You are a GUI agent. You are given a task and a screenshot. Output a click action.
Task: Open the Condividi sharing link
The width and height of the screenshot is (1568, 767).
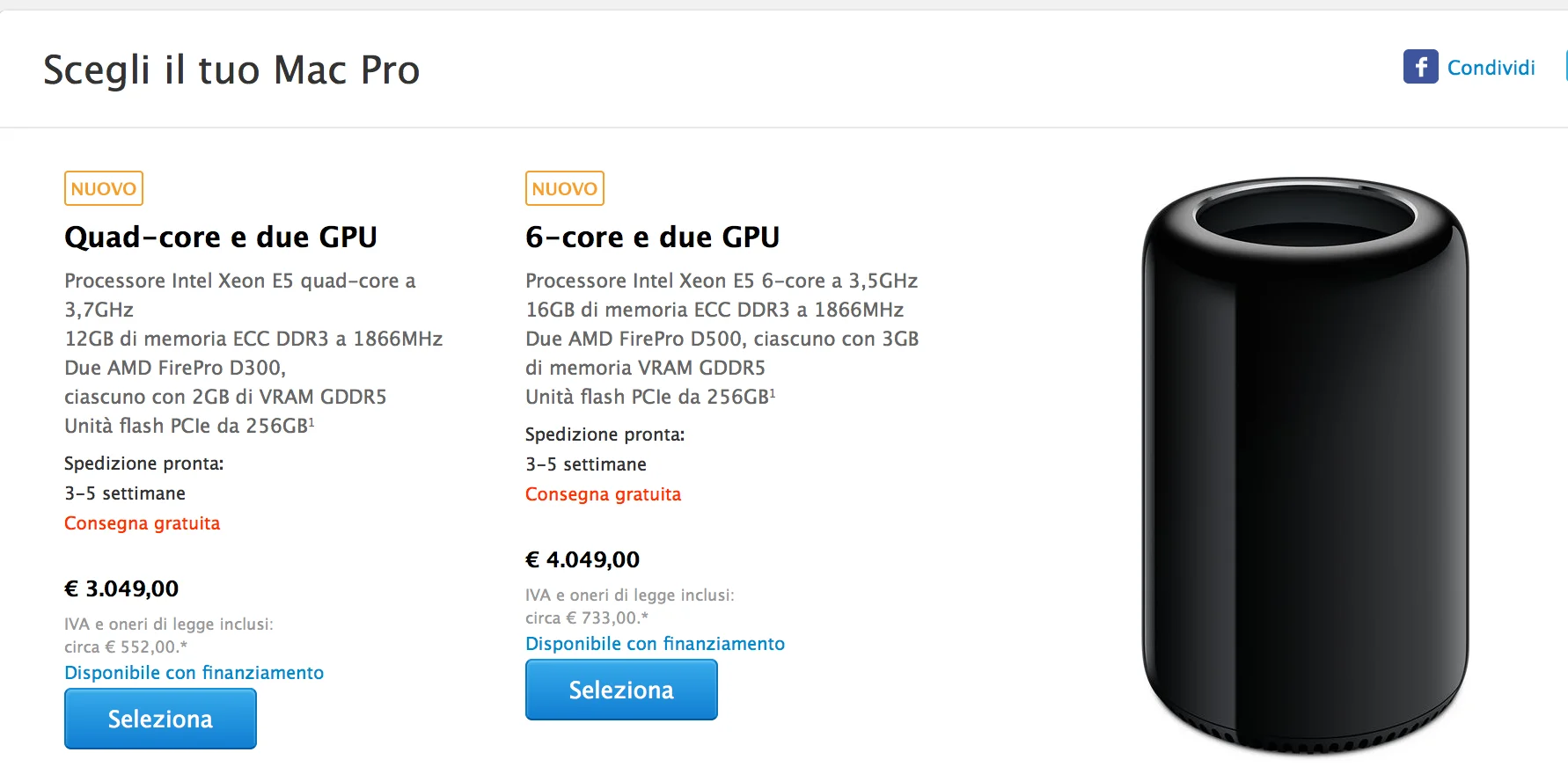(1491, 67)
